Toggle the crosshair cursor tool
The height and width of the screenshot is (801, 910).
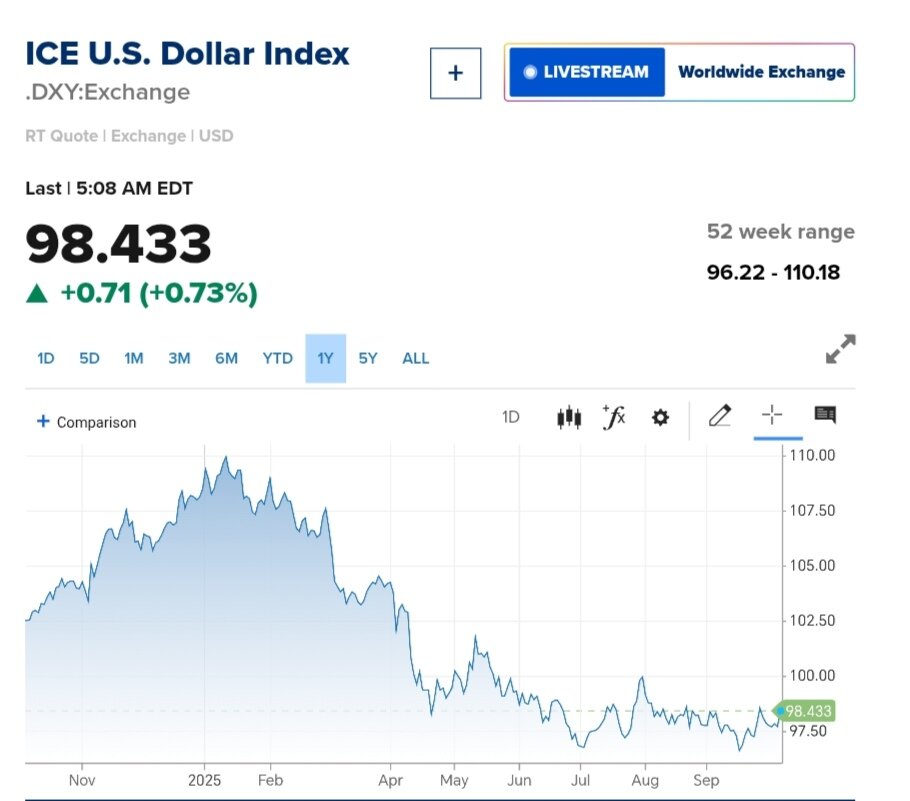point(772,416)
